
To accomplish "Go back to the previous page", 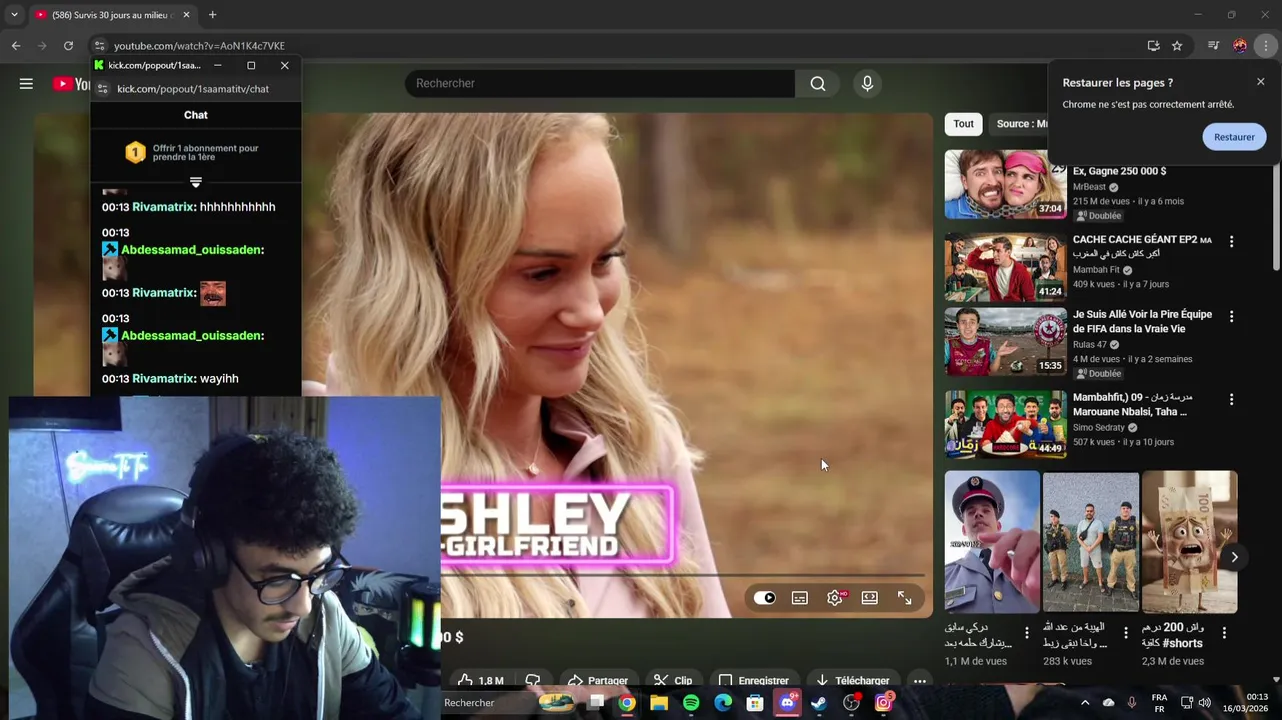I will pyautogui.click(x=16, y=46).
